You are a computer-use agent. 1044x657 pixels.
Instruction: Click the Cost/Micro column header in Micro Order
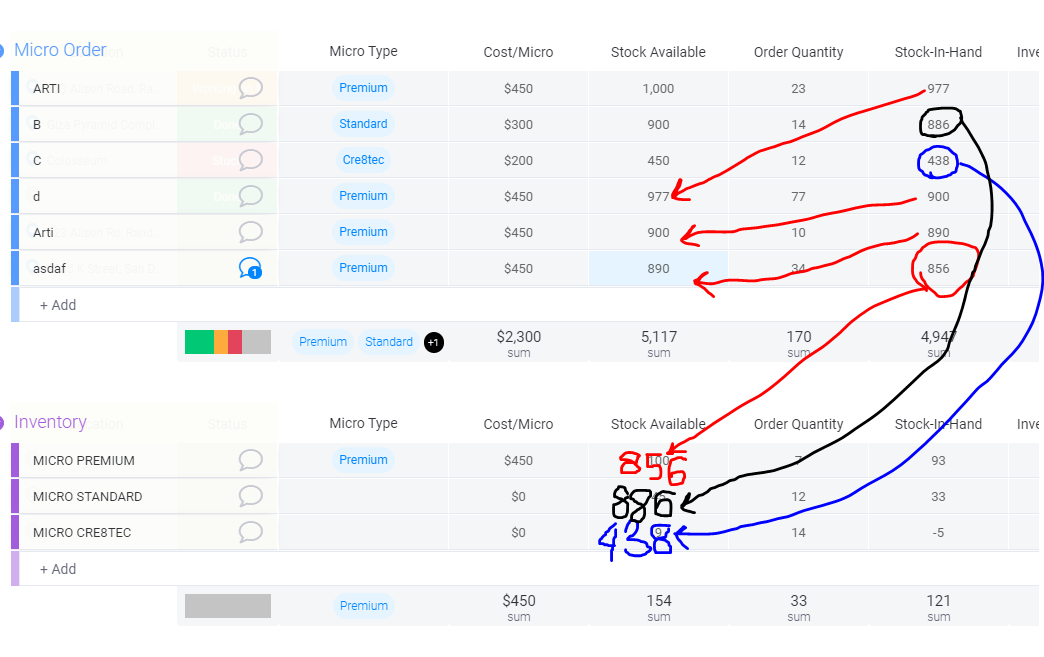[x=518, y=52]
